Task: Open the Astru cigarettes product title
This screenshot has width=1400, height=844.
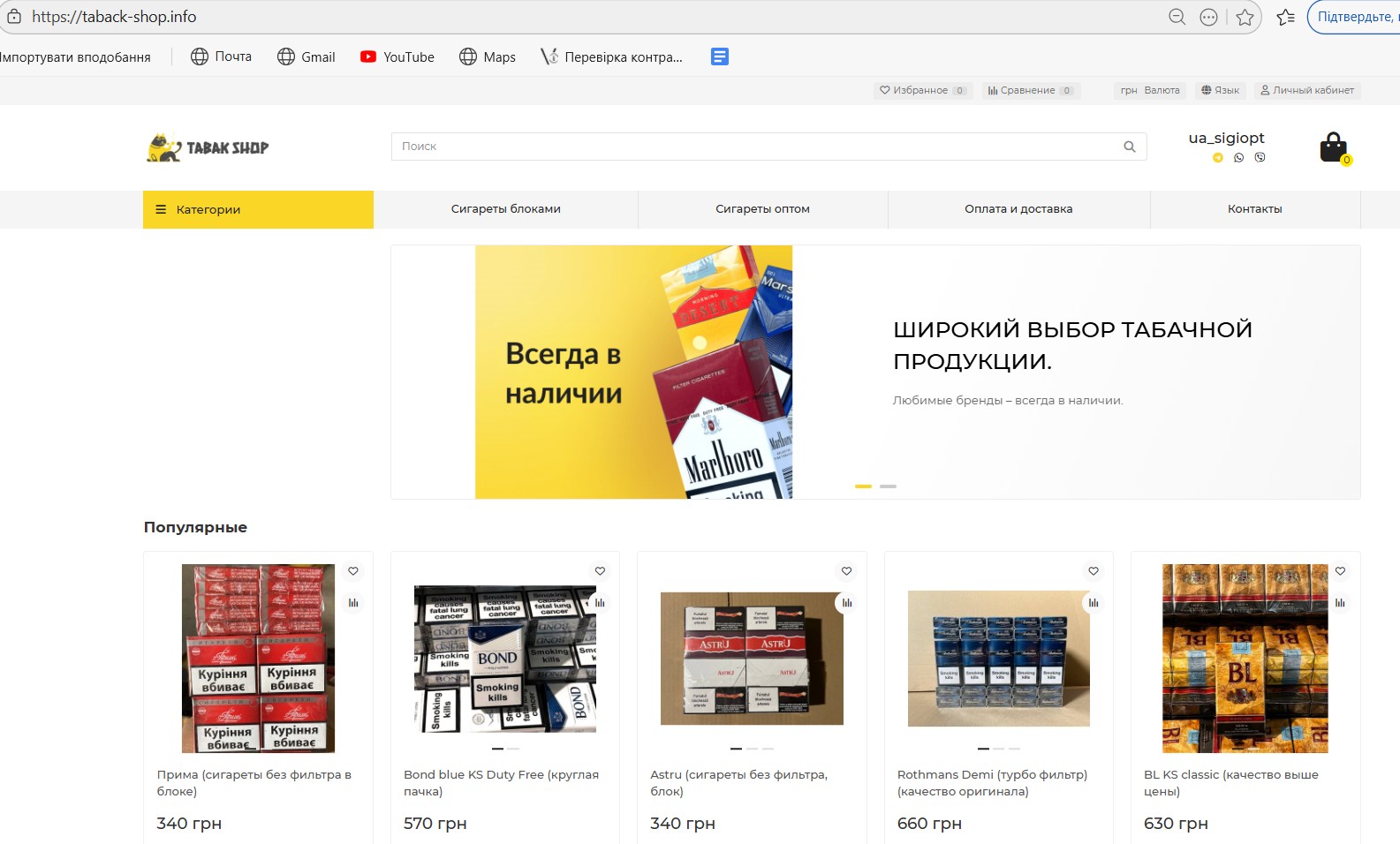Action: [738, 782]
